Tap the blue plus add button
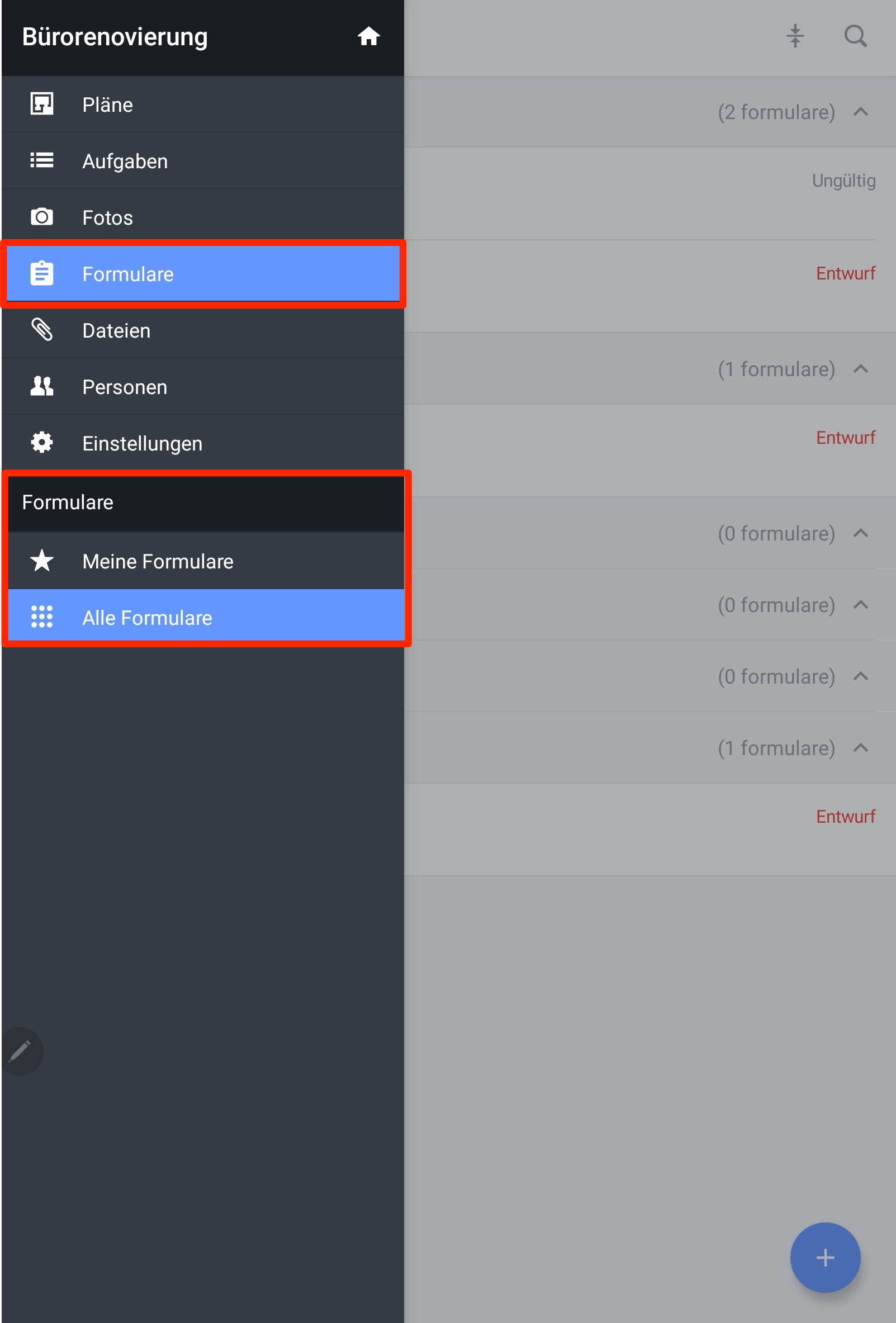896x1323 pixels. (x=825, y=1258)
